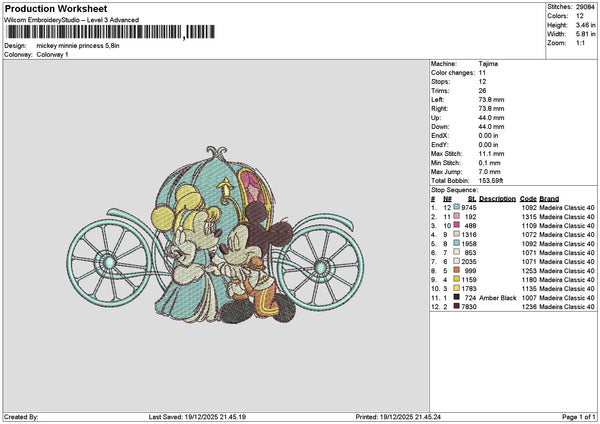600x424 pixels.
Task: Click the Min Stitch value '0.1 mm'
Action: pyautogui.click(x=489, y=163)
